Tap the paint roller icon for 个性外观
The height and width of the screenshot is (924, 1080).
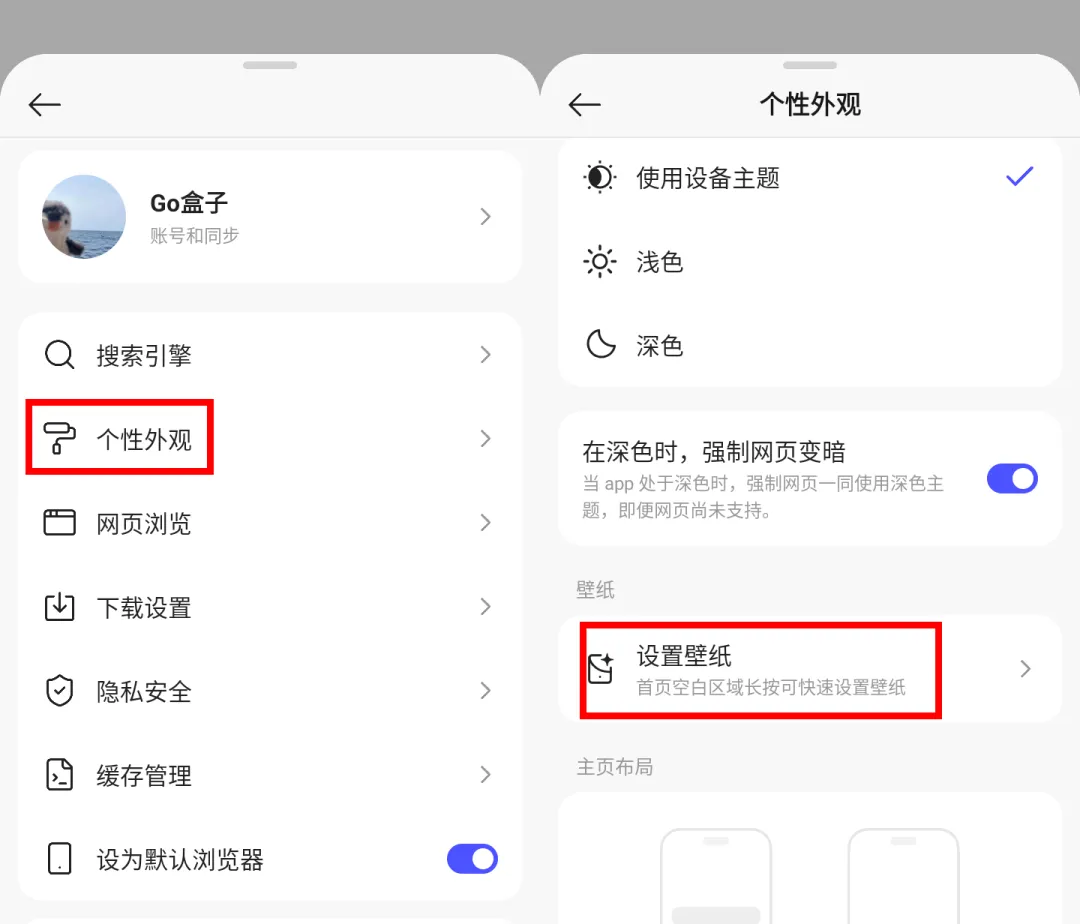click(59, 439)
